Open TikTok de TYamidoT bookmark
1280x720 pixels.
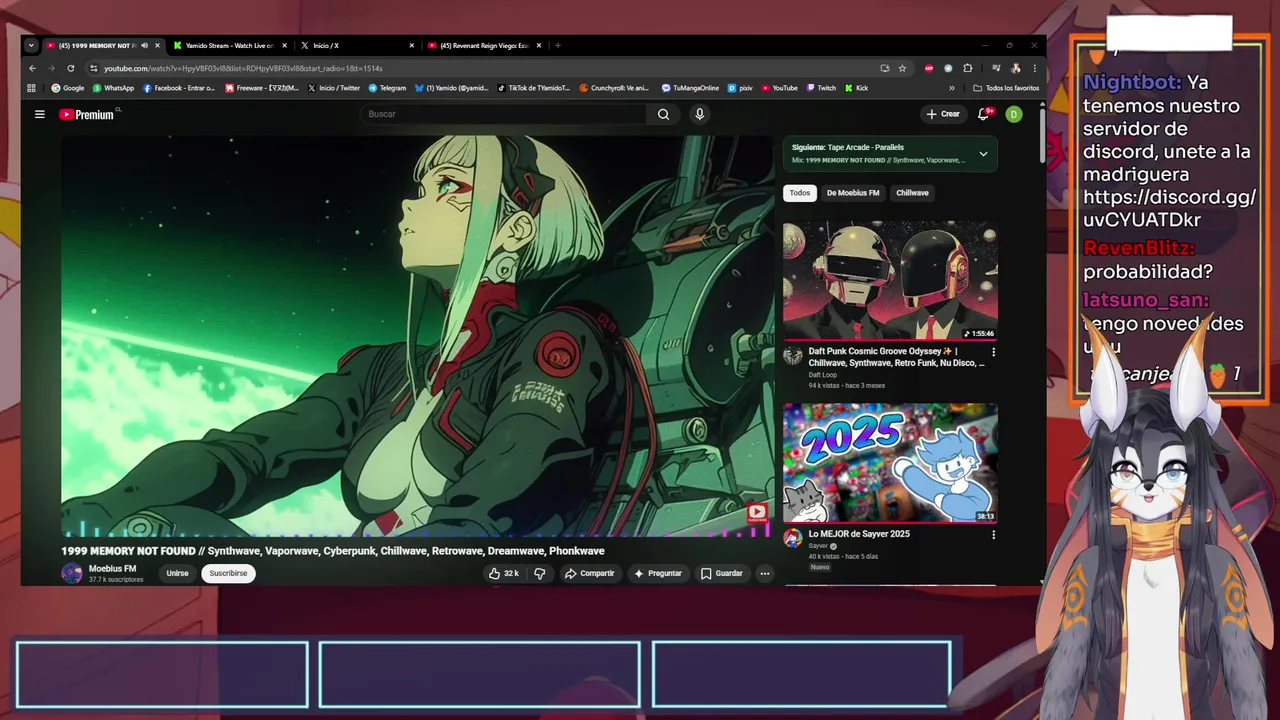[x=534, y=88]
